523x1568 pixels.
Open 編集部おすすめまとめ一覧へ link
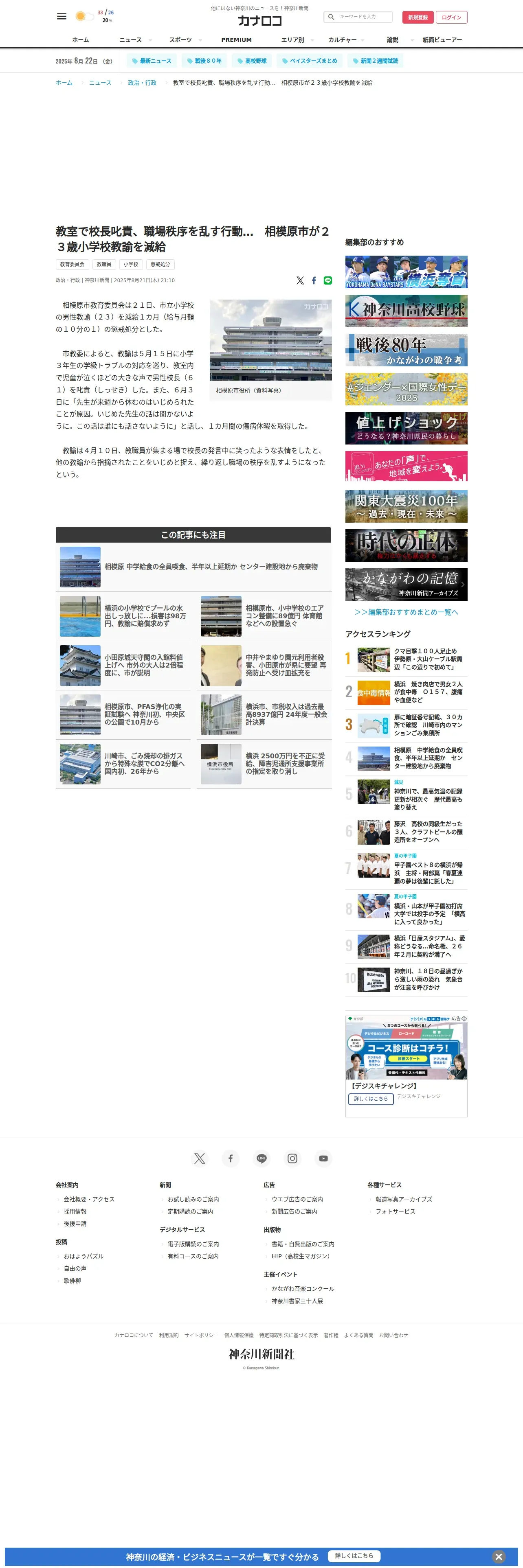point(406,612)
